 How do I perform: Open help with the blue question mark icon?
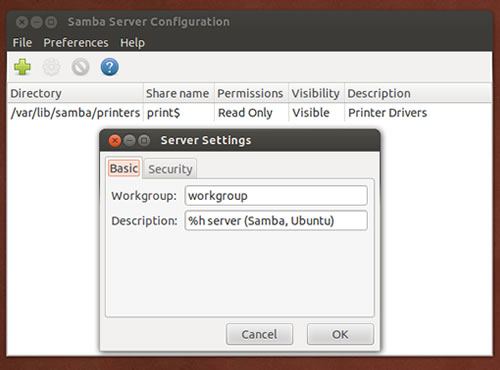(x=109, y=67)
